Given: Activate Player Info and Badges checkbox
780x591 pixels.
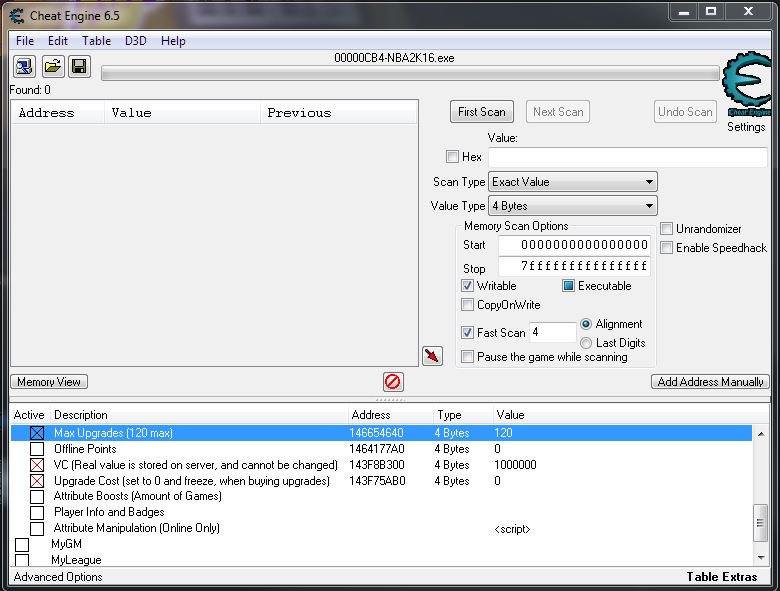Looking at the screenshot, I should pyautogui.click(x=37, y=512).
